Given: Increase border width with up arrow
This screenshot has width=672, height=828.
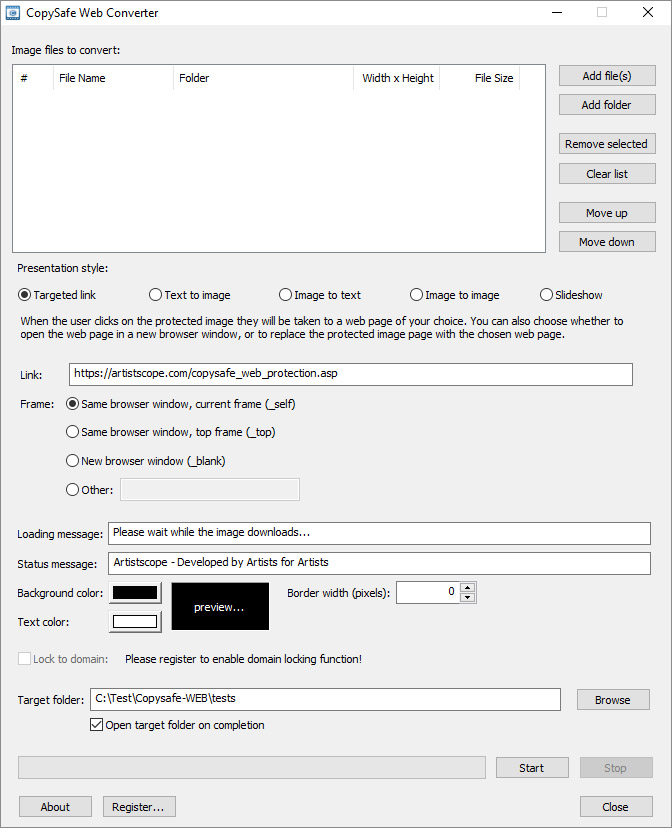Looking at the screenshot, I should [x=468, y=587].
